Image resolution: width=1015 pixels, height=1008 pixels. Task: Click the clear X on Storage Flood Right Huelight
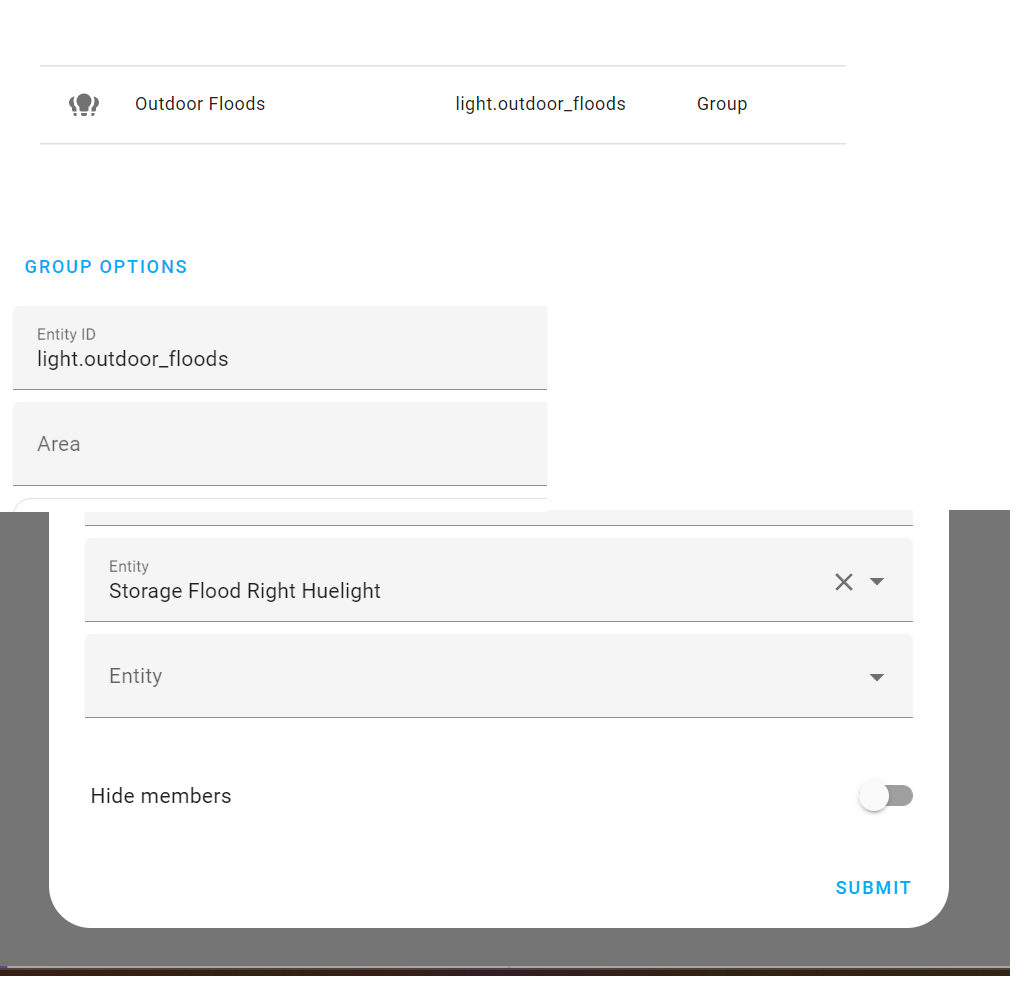[843, 581]
